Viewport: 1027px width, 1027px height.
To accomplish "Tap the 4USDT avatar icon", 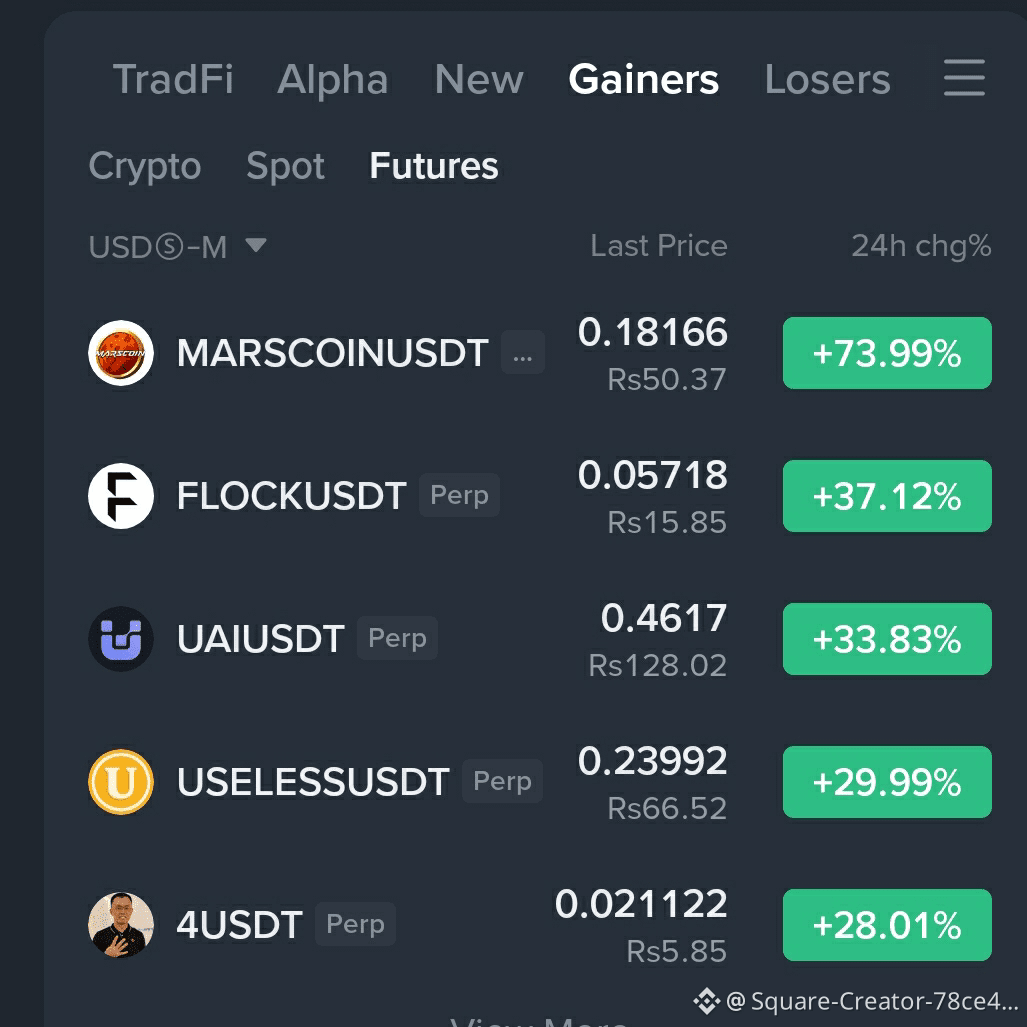I will click(121, 924).
